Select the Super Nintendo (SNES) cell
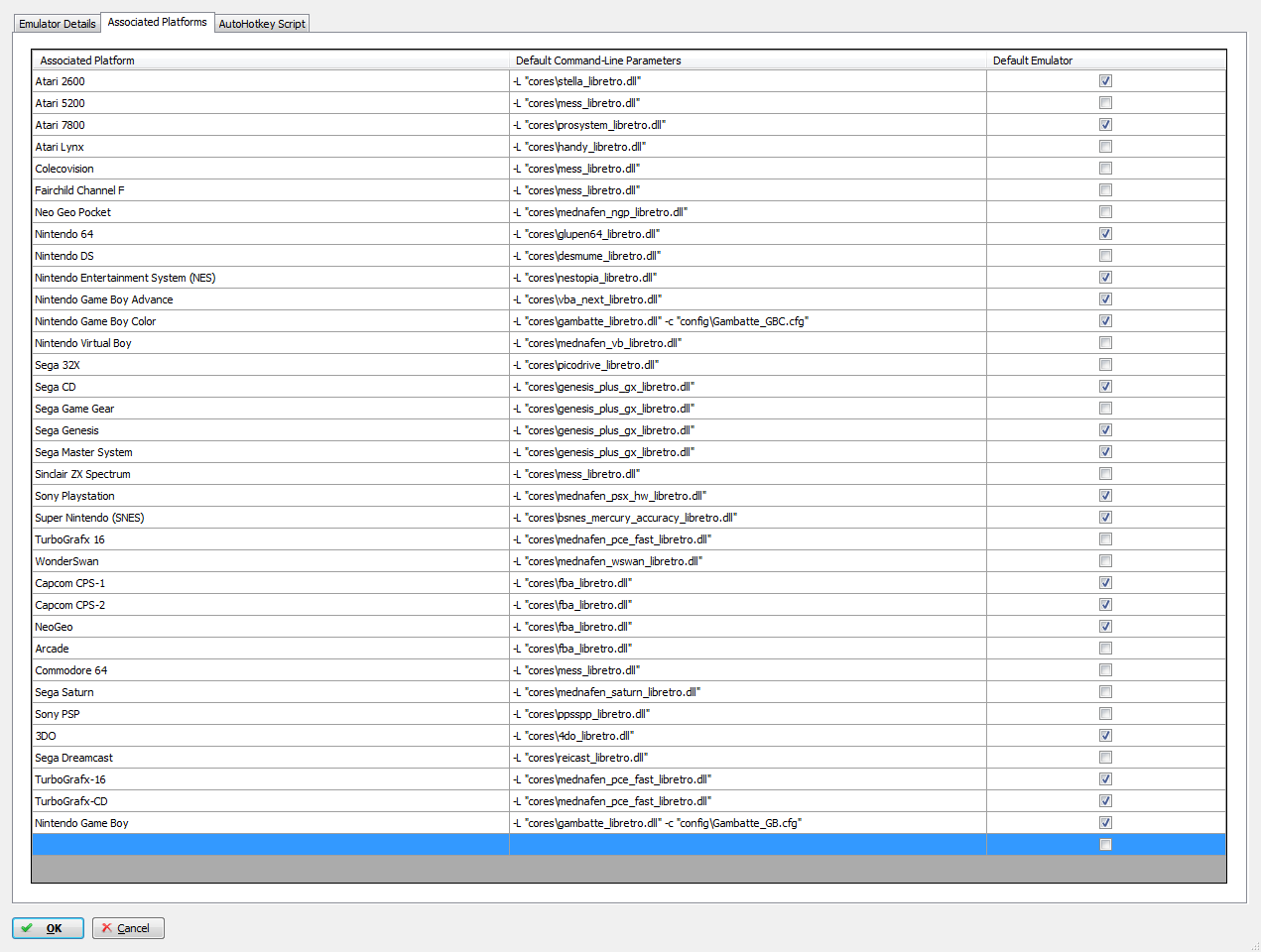 click(271, 518)
